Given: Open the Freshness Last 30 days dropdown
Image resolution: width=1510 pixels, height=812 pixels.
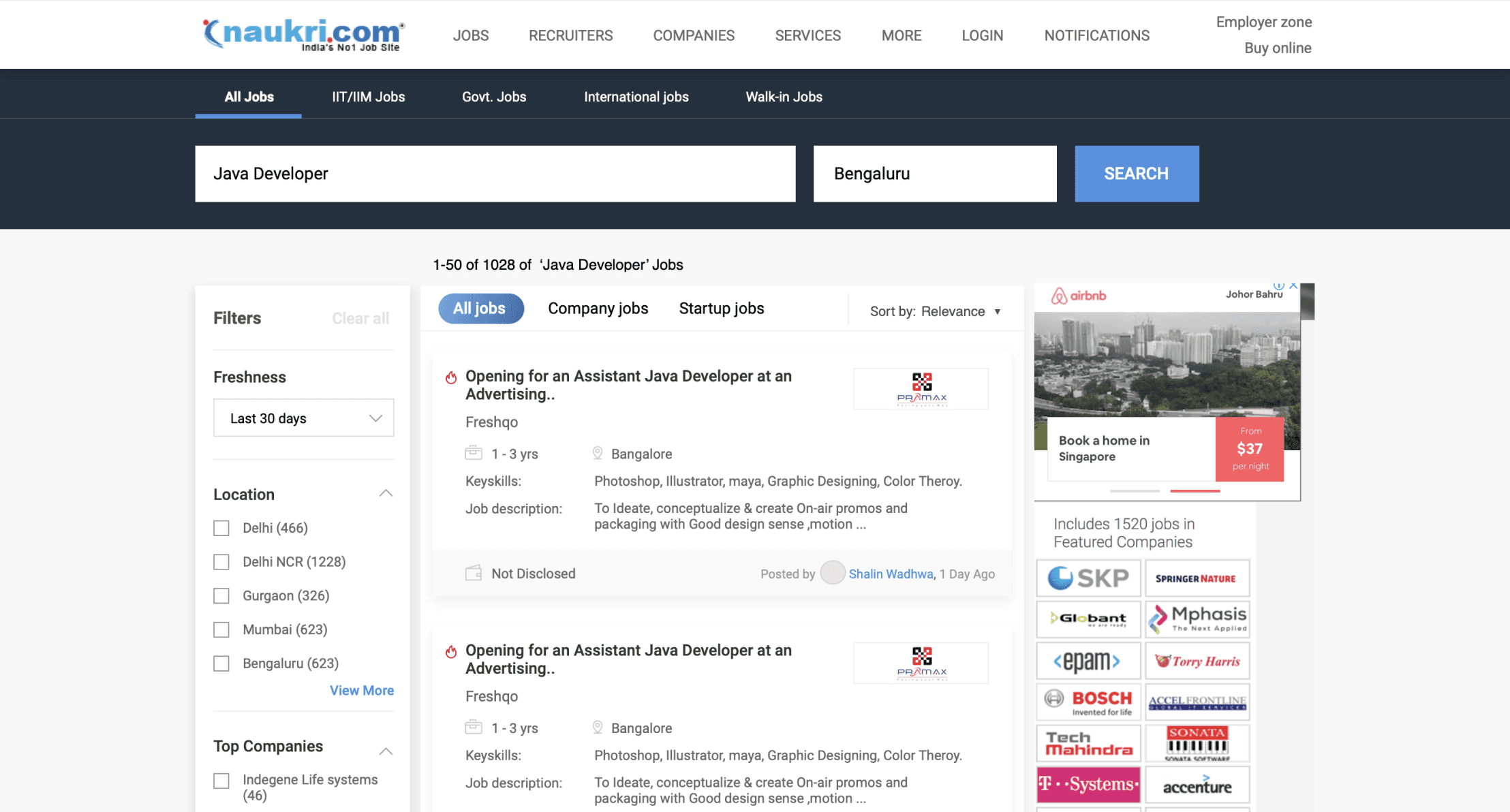Looking at the screenshot, I should click(303, 418).
